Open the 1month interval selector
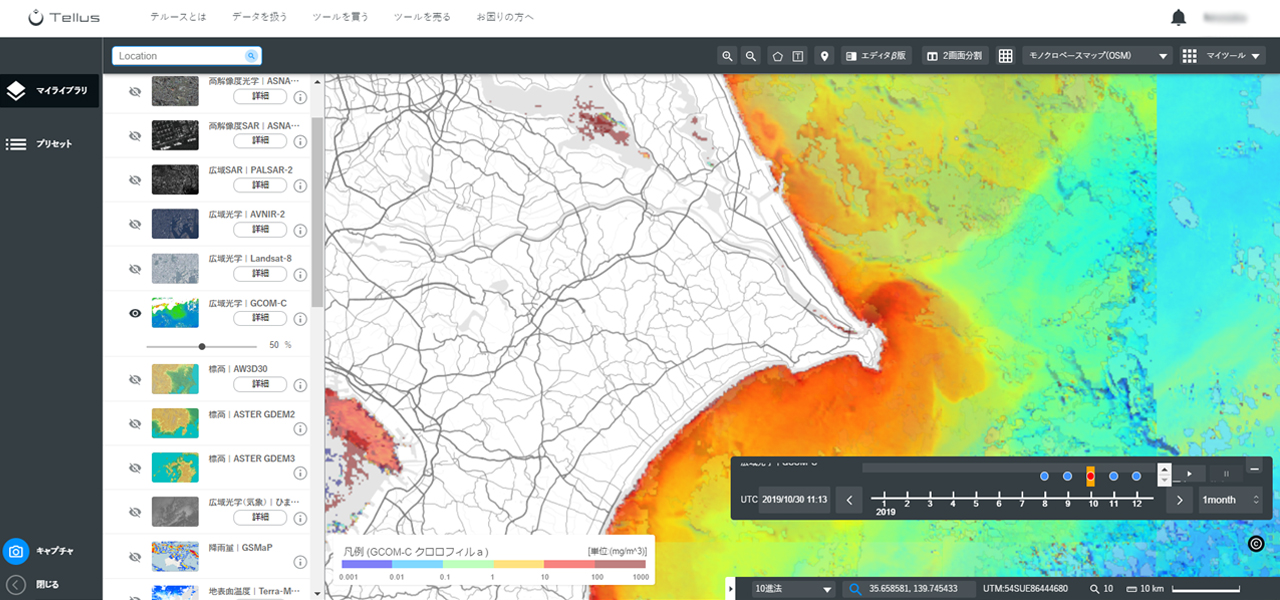 [1231, 500]
